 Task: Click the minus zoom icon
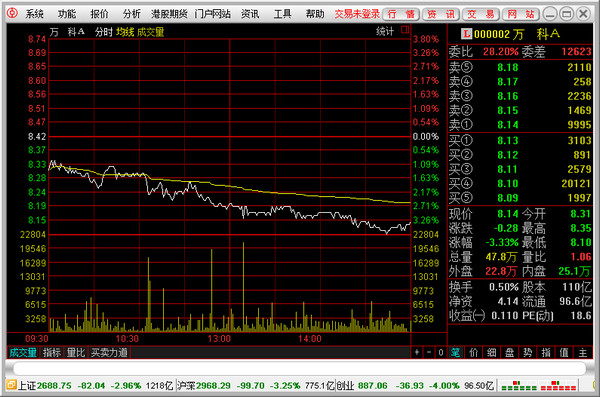point(429,353)
